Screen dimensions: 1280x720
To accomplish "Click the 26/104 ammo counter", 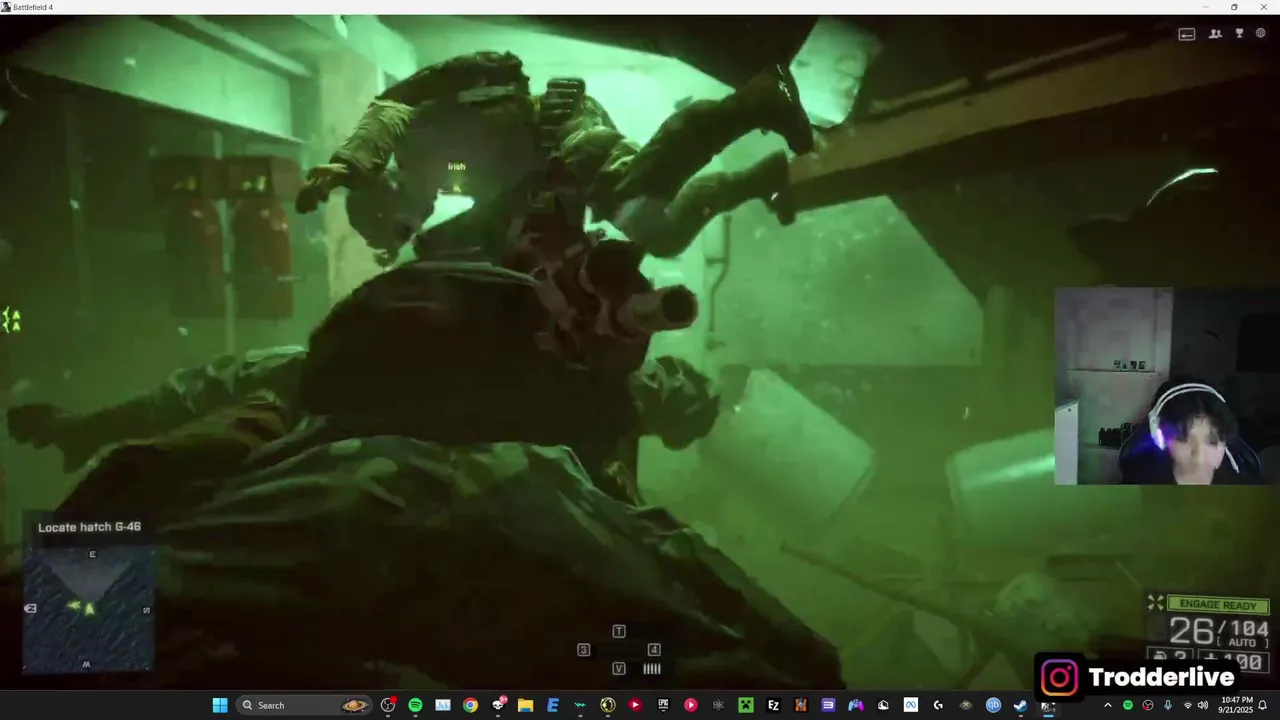I will (1218, 631).
